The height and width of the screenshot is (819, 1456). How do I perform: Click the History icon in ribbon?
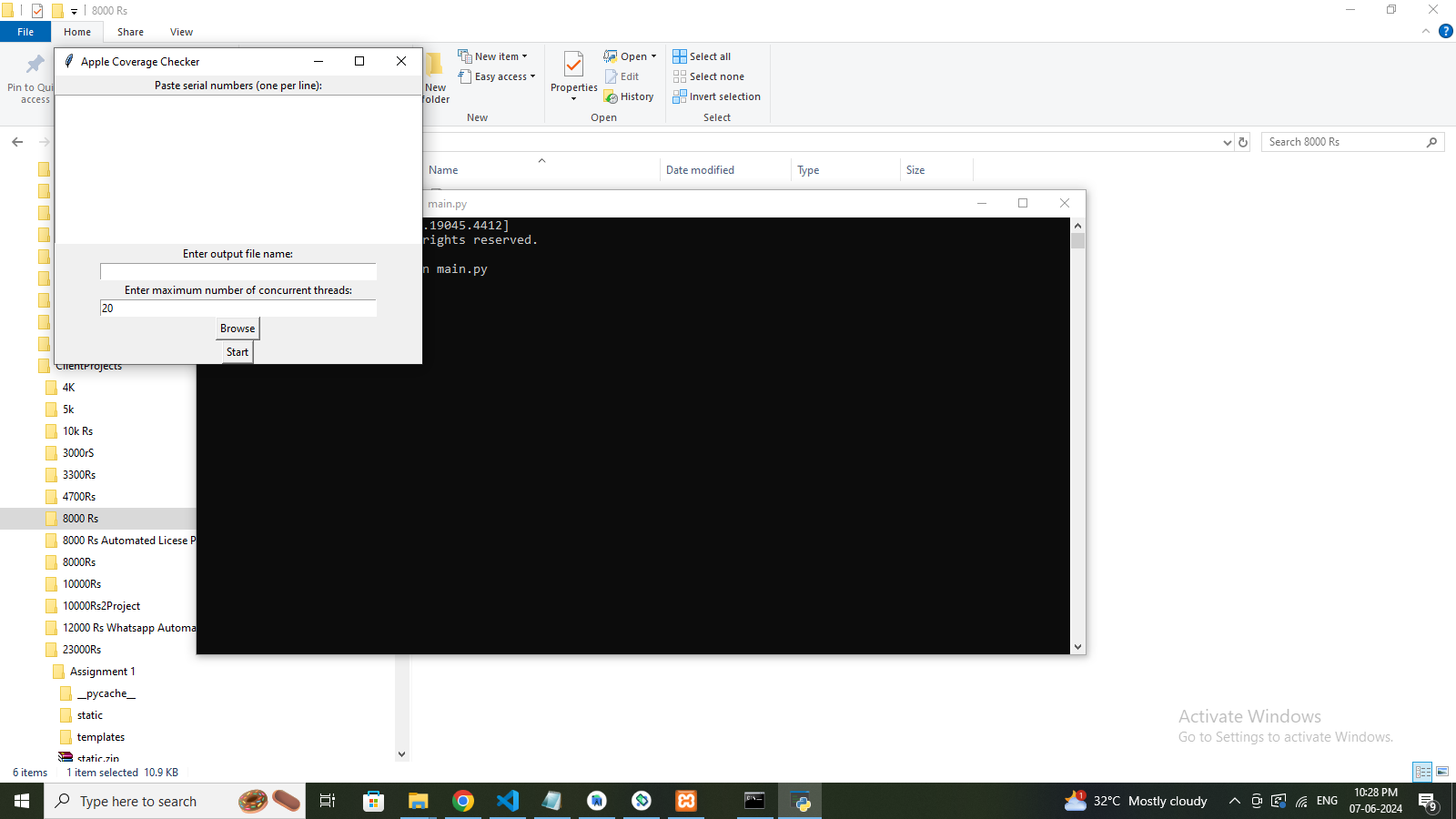tap(612, 97)
